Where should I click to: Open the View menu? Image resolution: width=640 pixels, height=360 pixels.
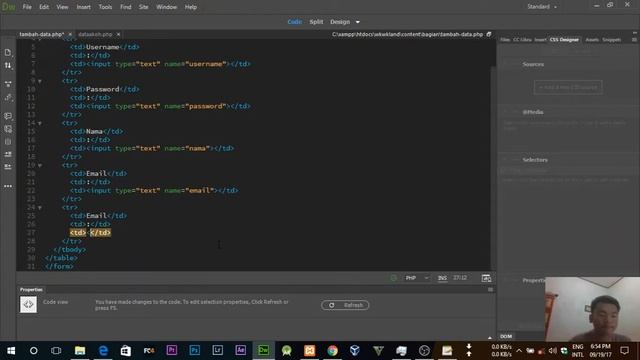click(x=62, y=7)
